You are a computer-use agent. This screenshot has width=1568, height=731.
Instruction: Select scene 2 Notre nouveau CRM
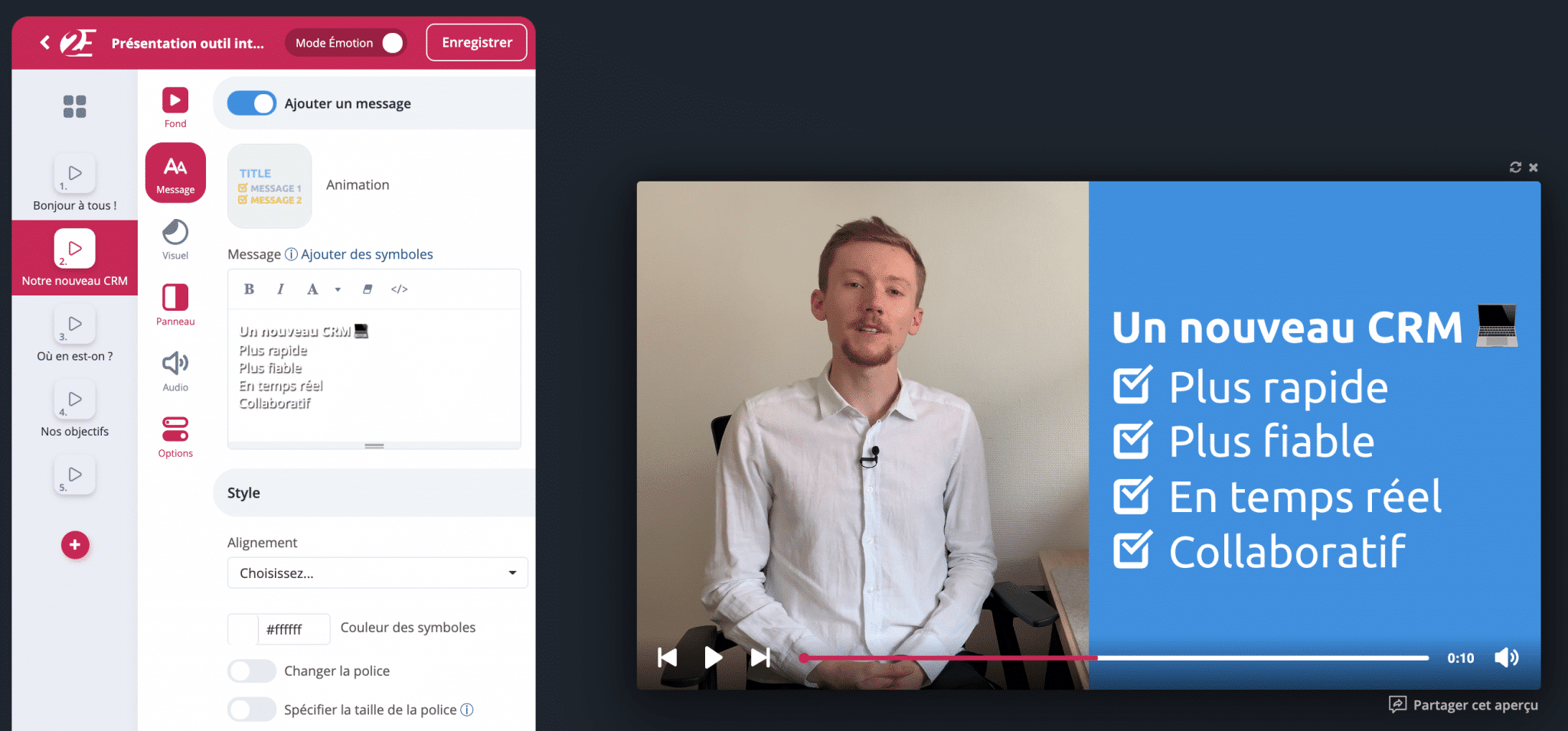point(74,258)
